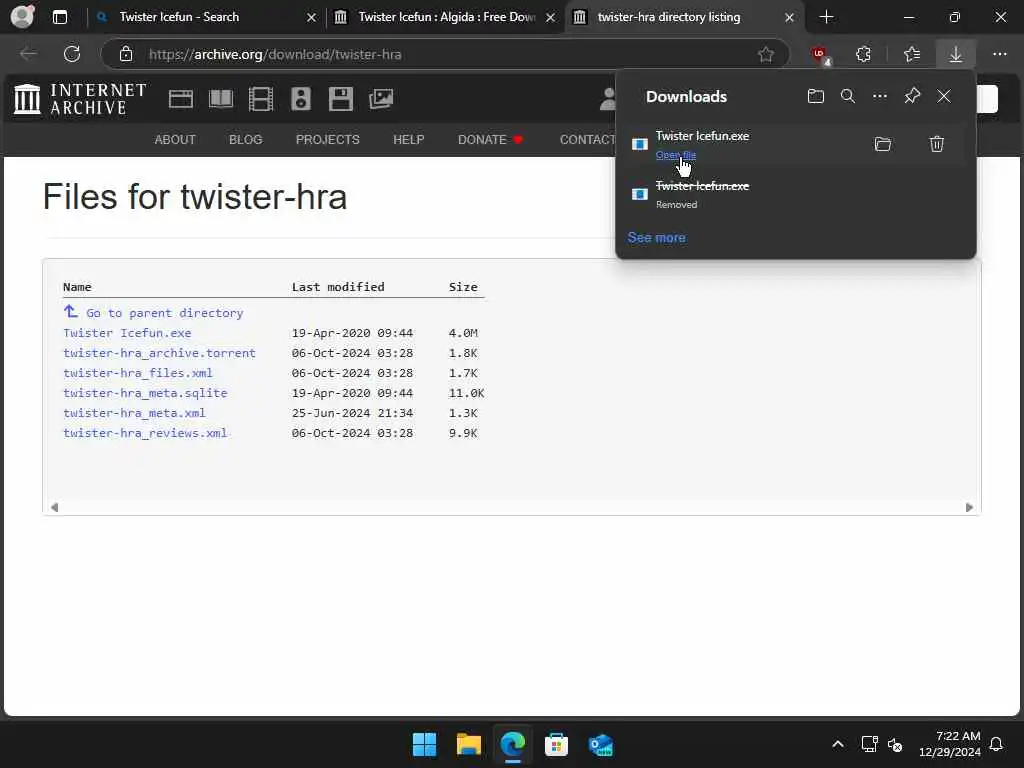
Task: Open more options in Downloads panel
Action: coord(880,97)
